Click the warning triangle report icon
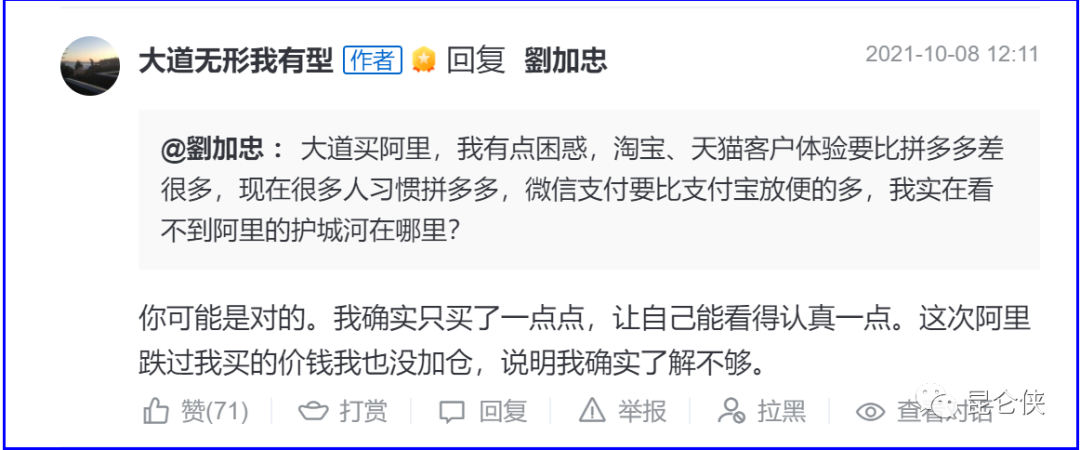Viewport: 1080px width, 450px height. click(593, 410)
